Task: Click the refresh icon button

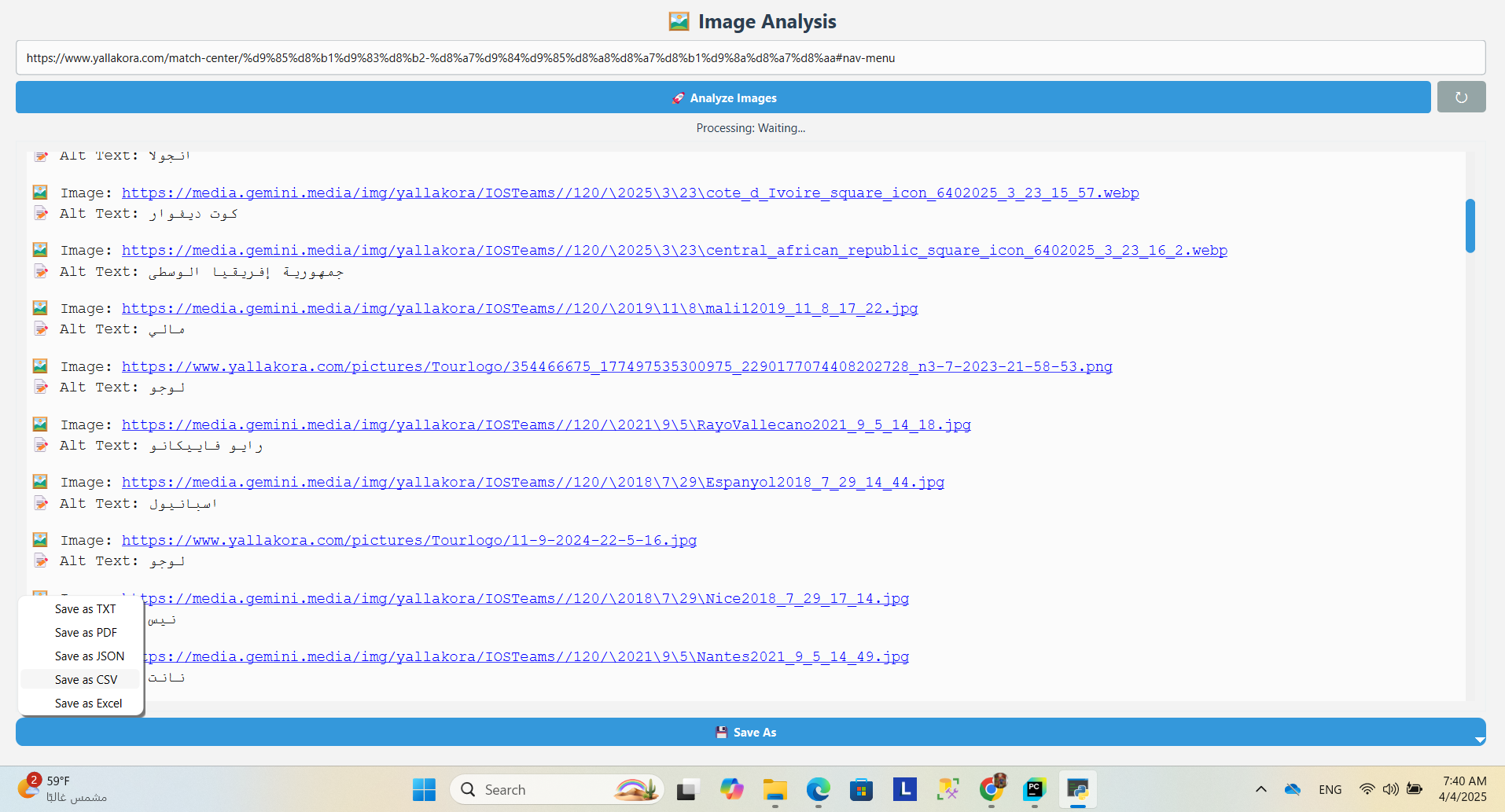Action: click(1461, 97)
